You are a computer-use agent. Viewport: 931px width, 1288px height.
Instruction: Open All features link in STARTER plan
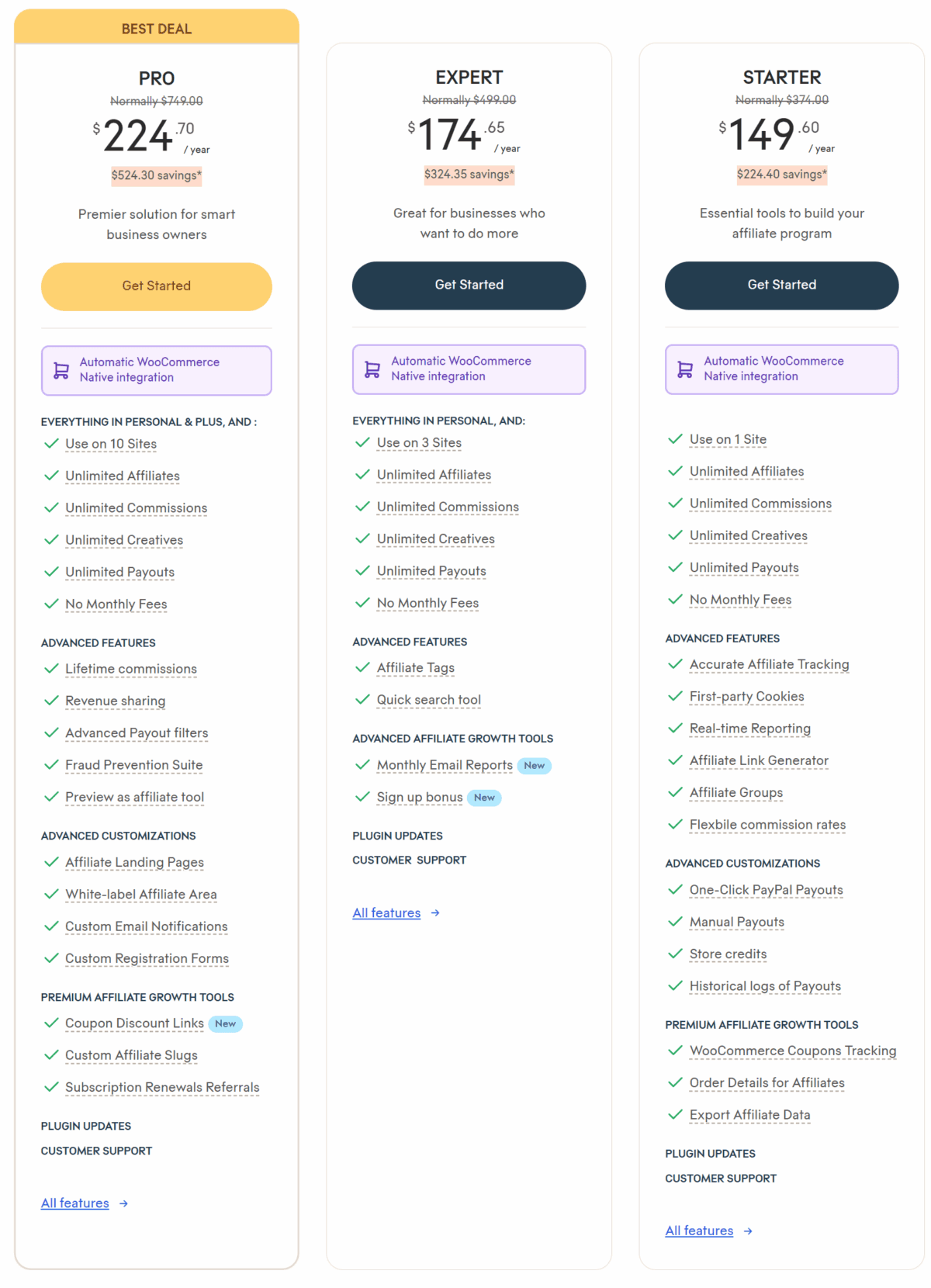click(699, 1231)
